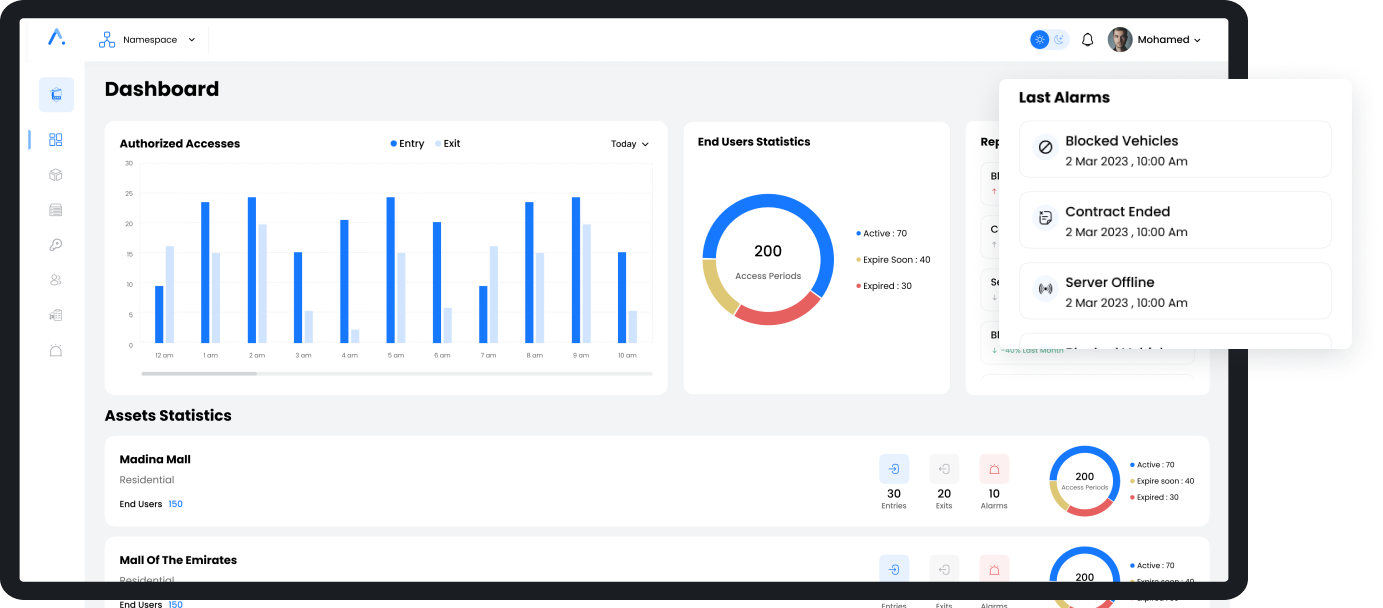The width and height of the screenshot is (1383, 608).
Task: Open the Server Offline alarm card
Action: point(1175,291)
